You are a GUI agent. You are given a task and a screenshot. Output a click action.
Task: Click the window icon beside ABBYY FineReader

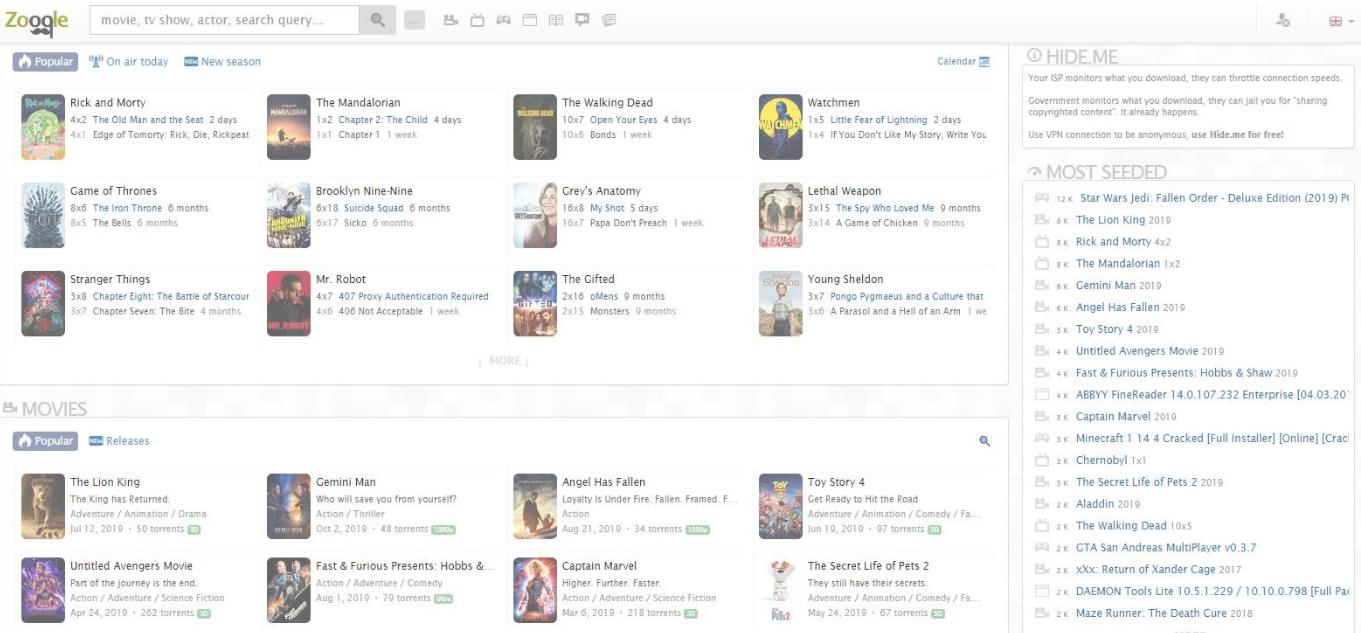1041,395
